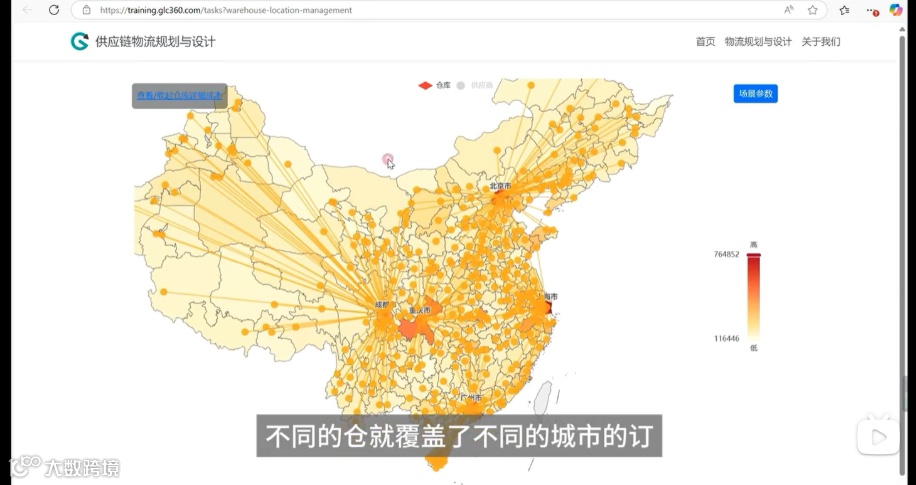Reload the page with the refresh icon
Image resolution: width=916 pixels, height=485 pixels.
point(54,10)
